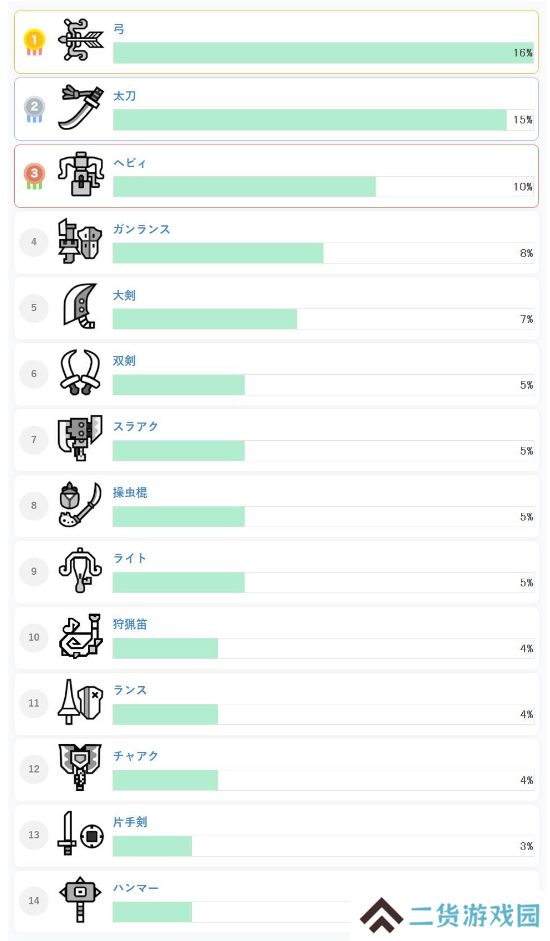Click the rank 10 number badge

[x=34, y=637]
